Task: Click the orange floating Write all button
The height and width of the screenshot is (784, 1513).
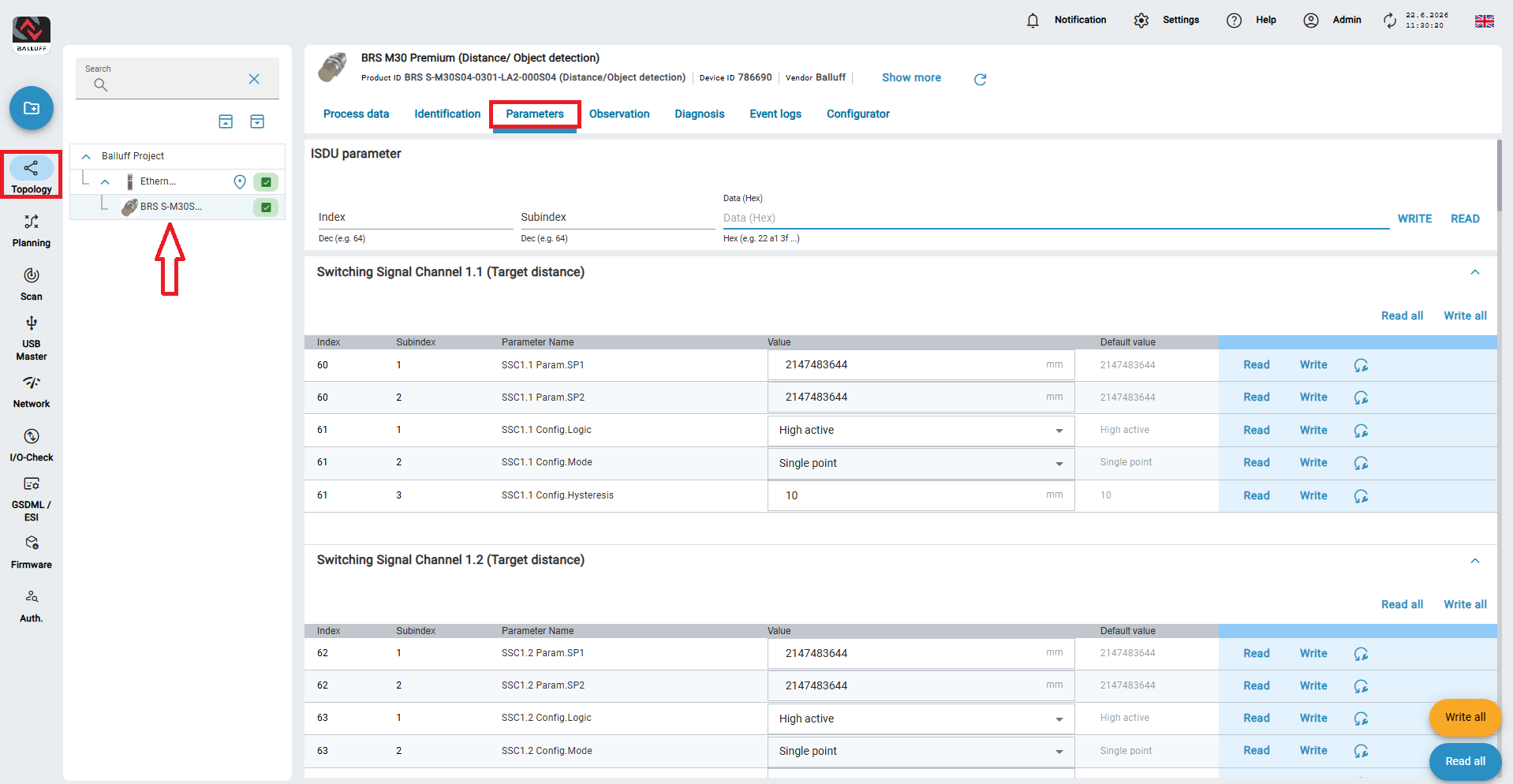Action: (1465, 717)
